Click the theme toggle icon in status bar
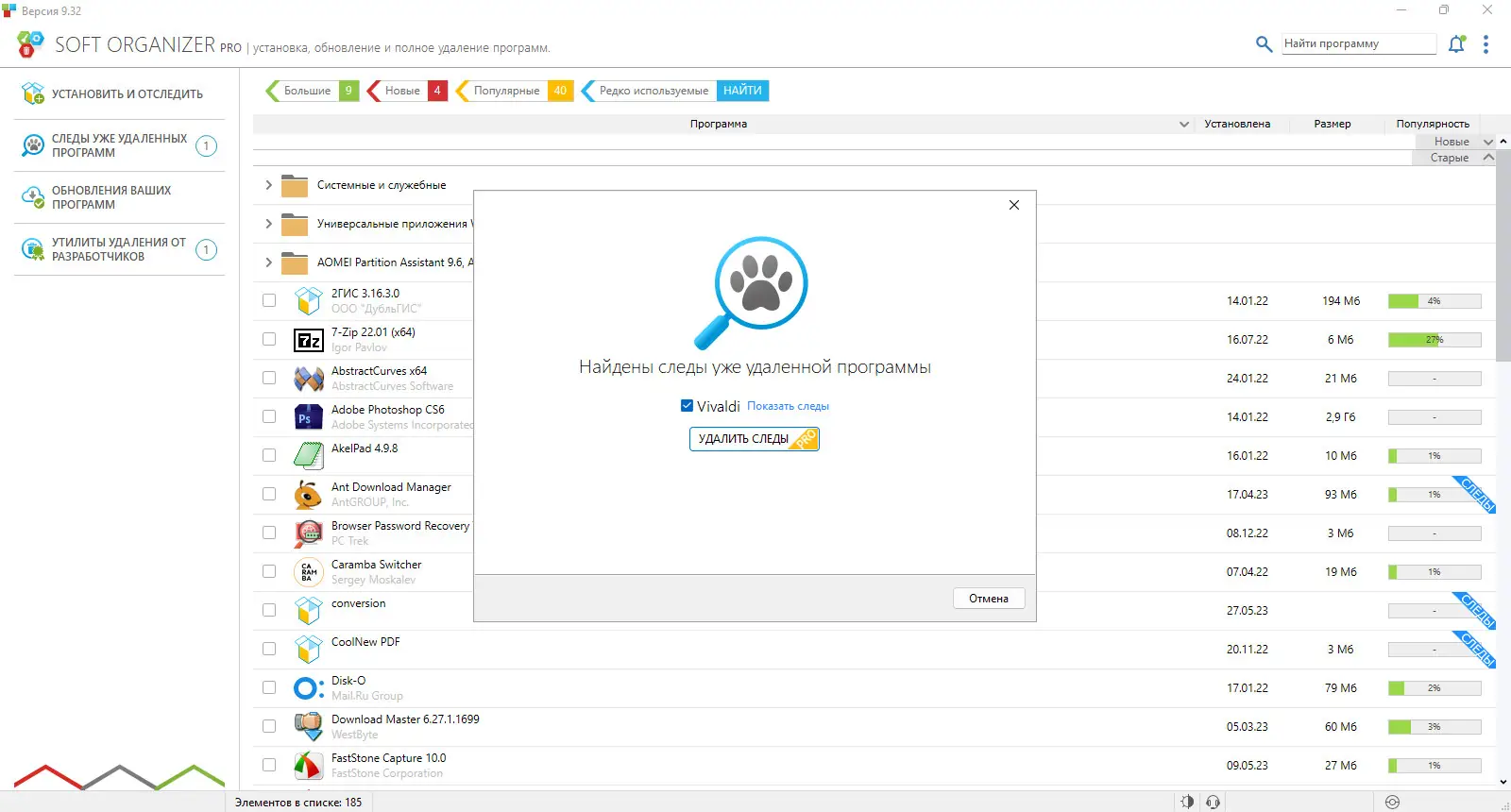The width and height of the screenshot is (1511, 812). click(x=1187, y=802)
